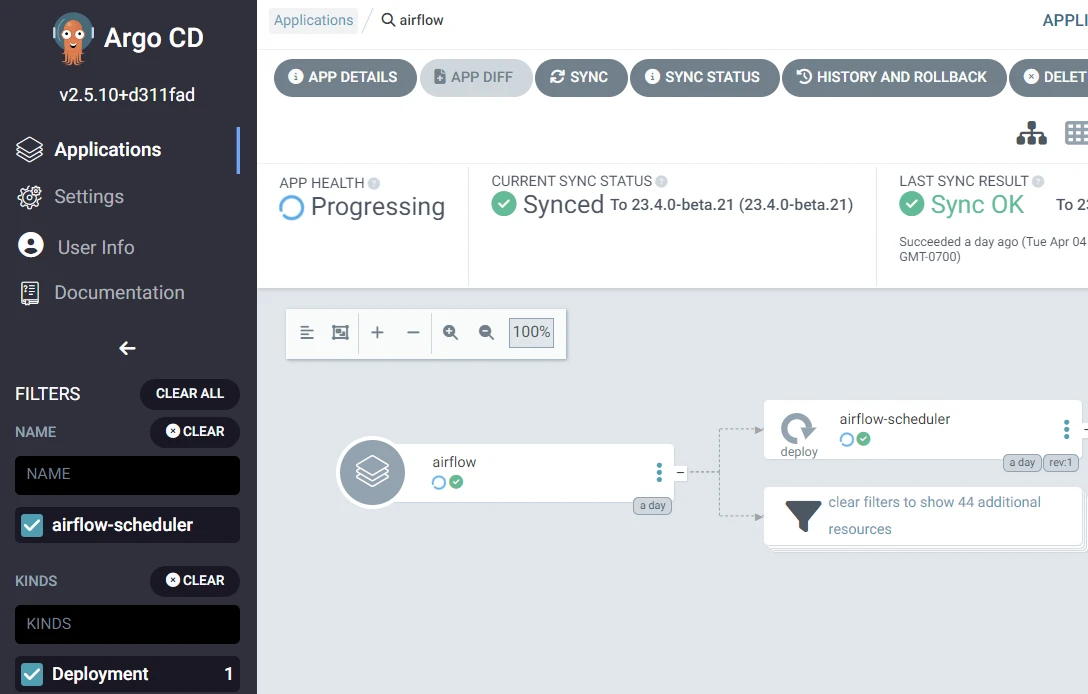Click the funnel filter icon
The image size is (1088, 694).
coord(803,516)
